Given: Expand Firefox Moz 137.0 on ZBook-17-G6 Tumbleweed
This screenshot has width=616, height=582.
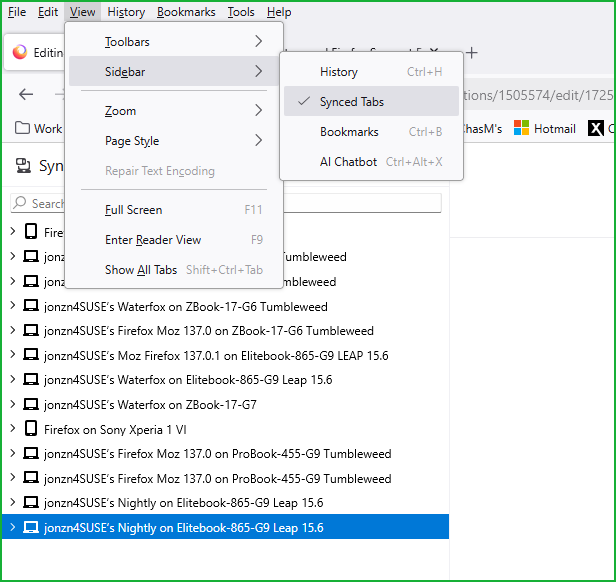Looking at the screenshot, I should tap(13, 330).
